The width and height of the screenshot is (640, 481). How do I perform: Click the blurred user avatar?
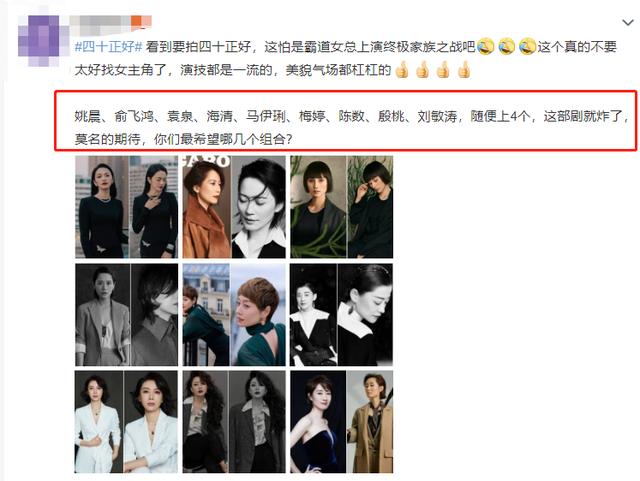pos(40,40)
